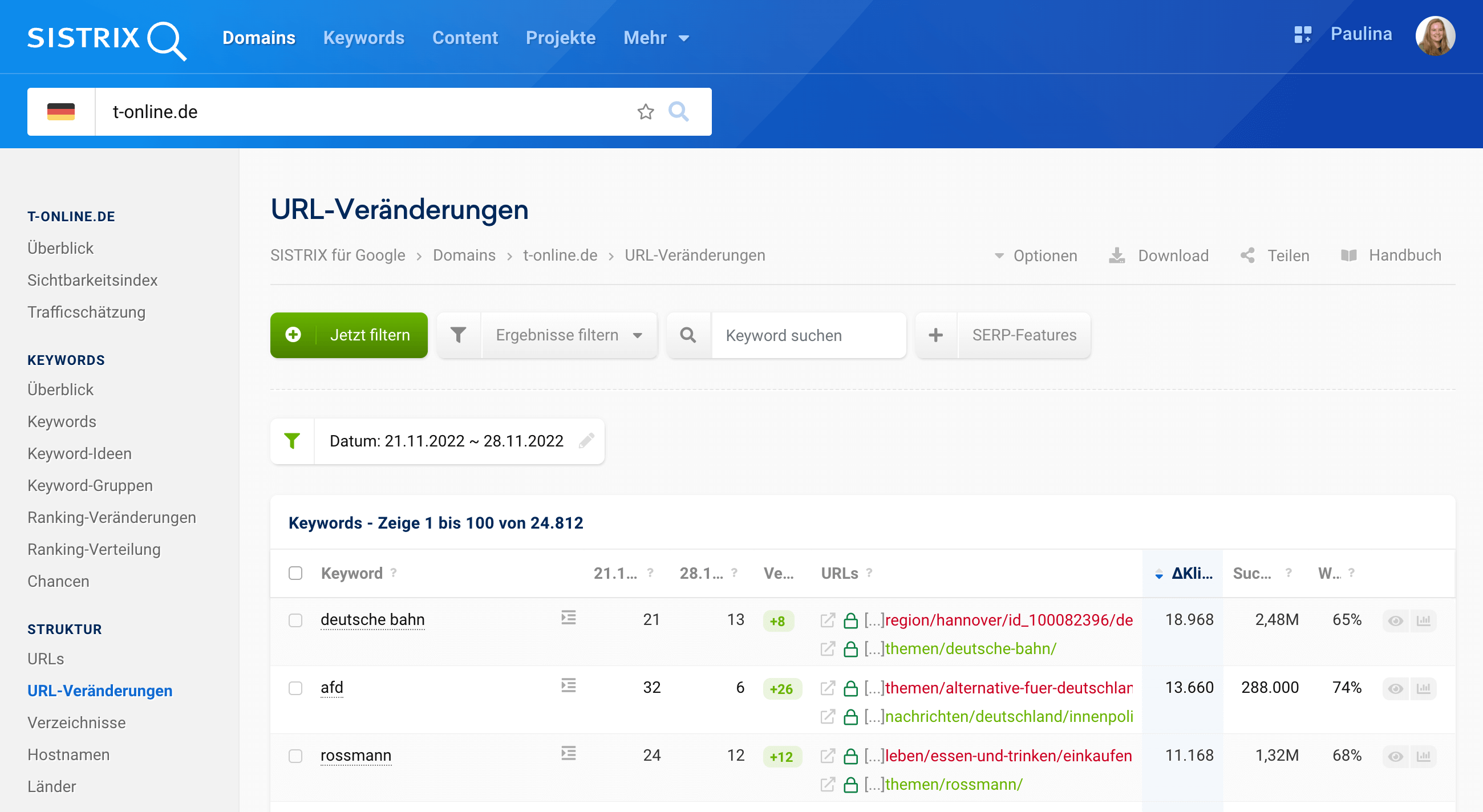Image resolution: width=1483 pixels, height=812 pixels.
Task: Open Hostnamen in sidebar
Action: pyautogui.click(x=68, y=754)
